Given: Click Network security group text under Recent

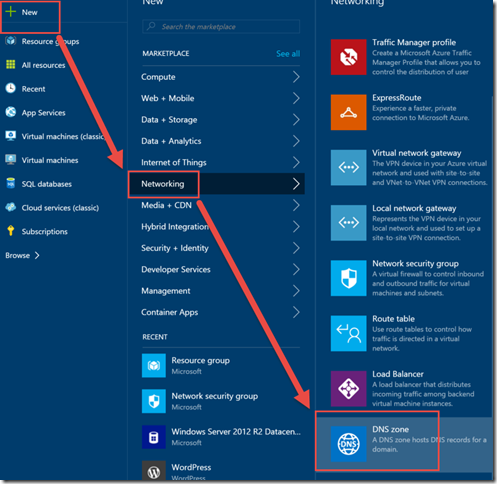Looking at the screenshot, I should 215,396.
